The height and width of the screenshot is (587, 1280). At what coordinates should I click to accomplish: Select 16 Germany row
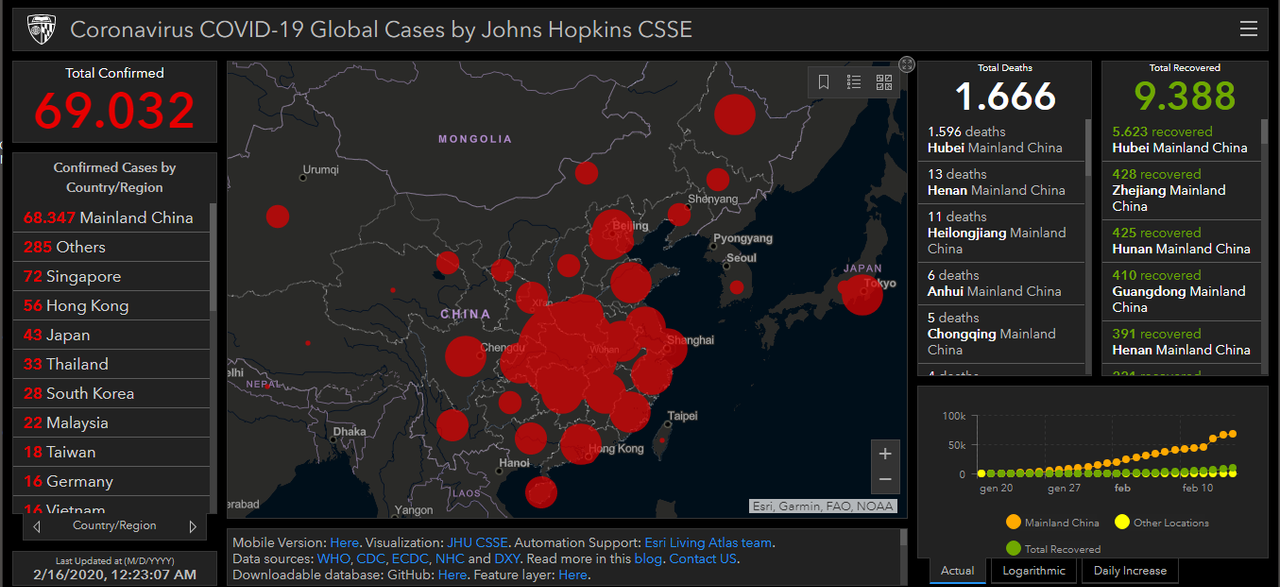pos(111,481)
